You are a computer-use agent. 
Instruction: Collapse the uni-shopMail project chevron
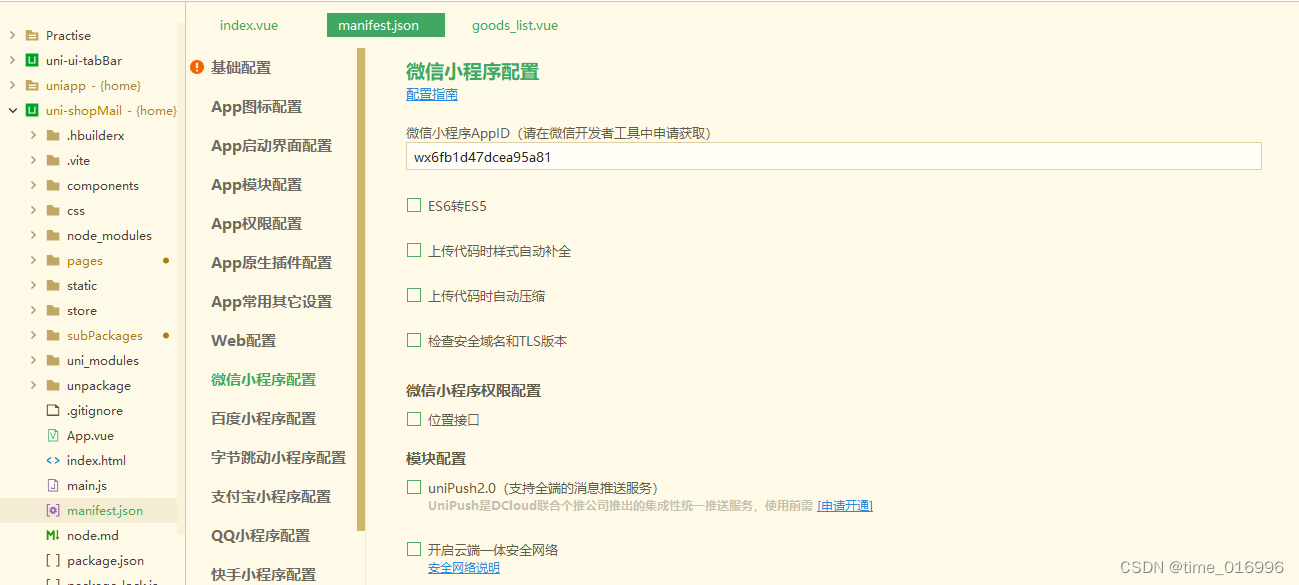click(12, 110)
